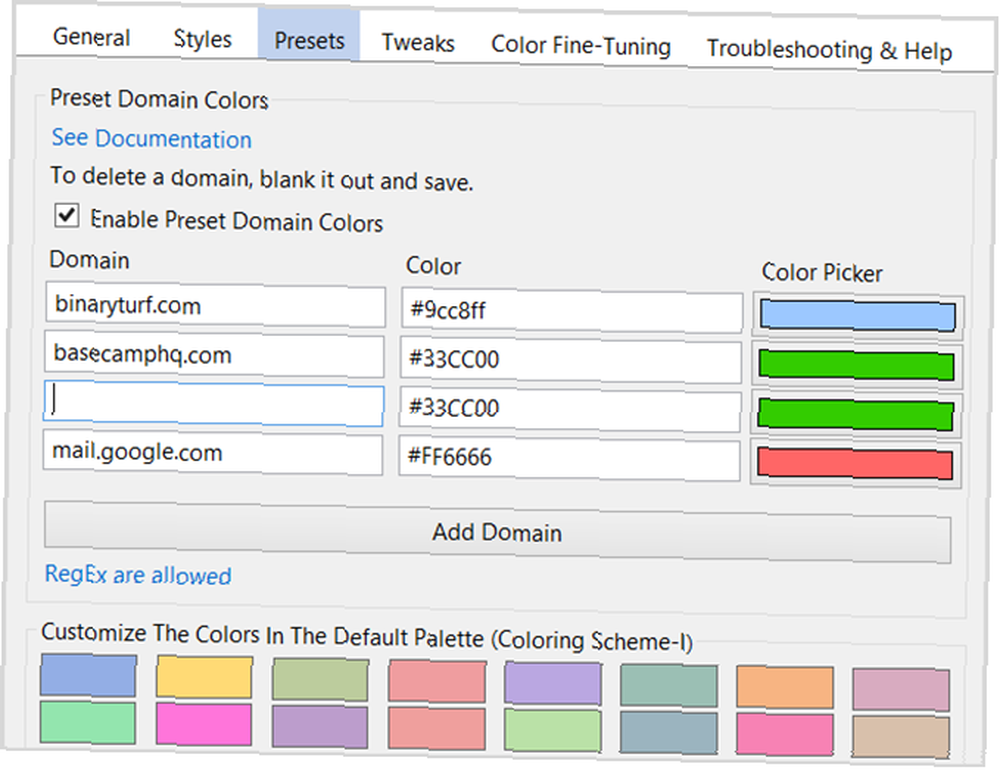The height and width of the screenshot is (770, 1000).
Task: Open the green basecamphq.com color picker
Action: pyautogui.click(x=857, y=365)
